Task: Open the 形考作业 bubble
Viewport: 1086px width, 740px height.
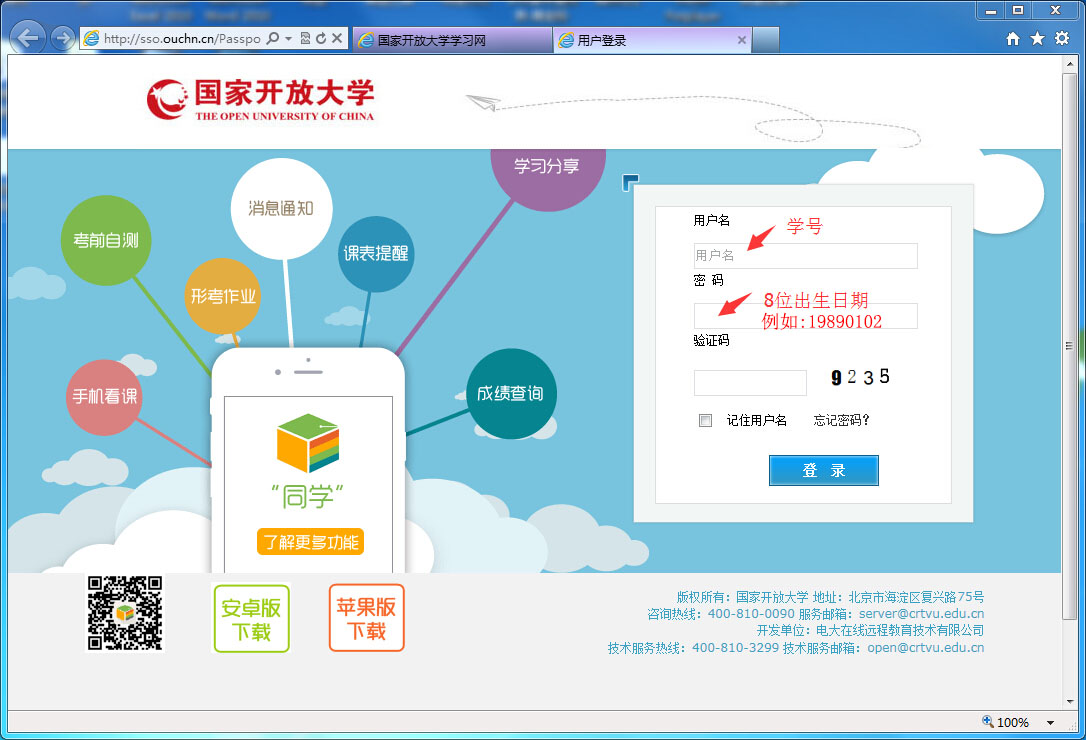Action: (x=222, y=297)
